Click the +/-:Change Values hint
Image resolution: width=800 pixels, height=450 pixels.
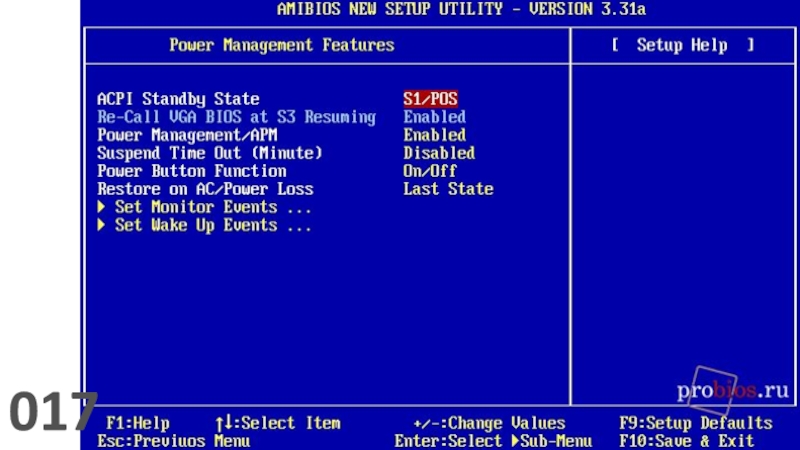[489, 423]
